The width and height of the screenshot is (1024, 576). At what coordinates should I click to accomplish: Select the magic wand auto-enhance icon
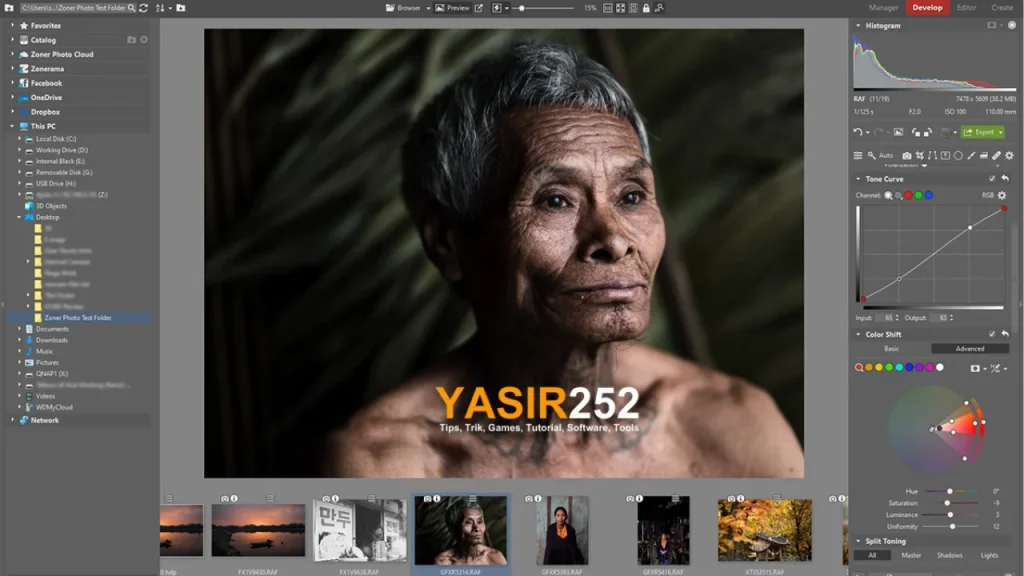pyautogui.click(x=871, y=155)
